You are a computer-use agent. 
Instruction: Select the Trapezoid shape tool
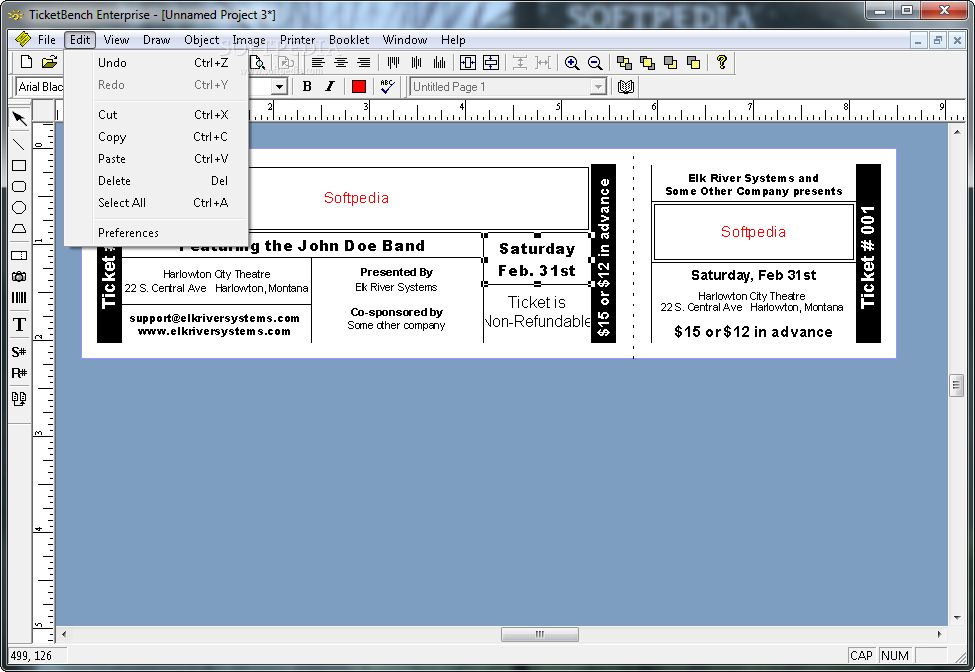coord(19,229)
